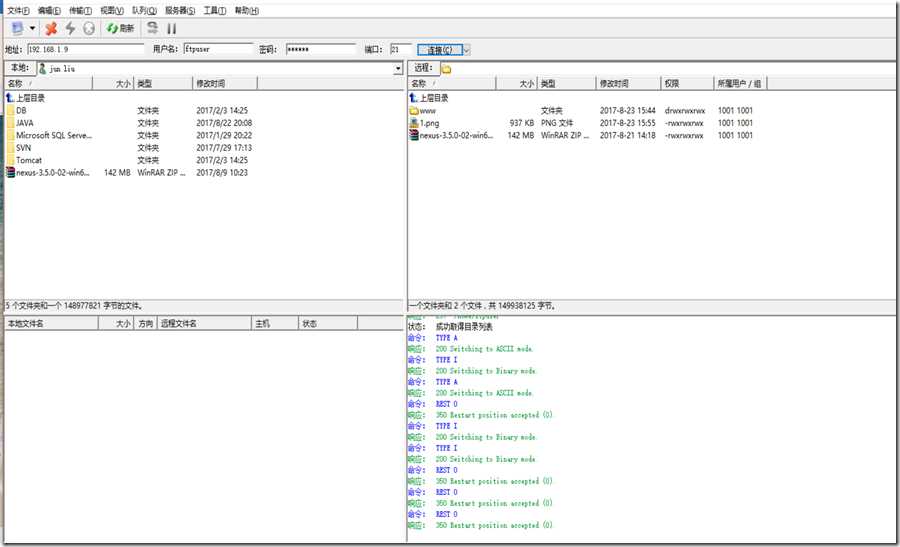
Task: Click local nexus file size 142 MB
Action: (x=117, y=173)
